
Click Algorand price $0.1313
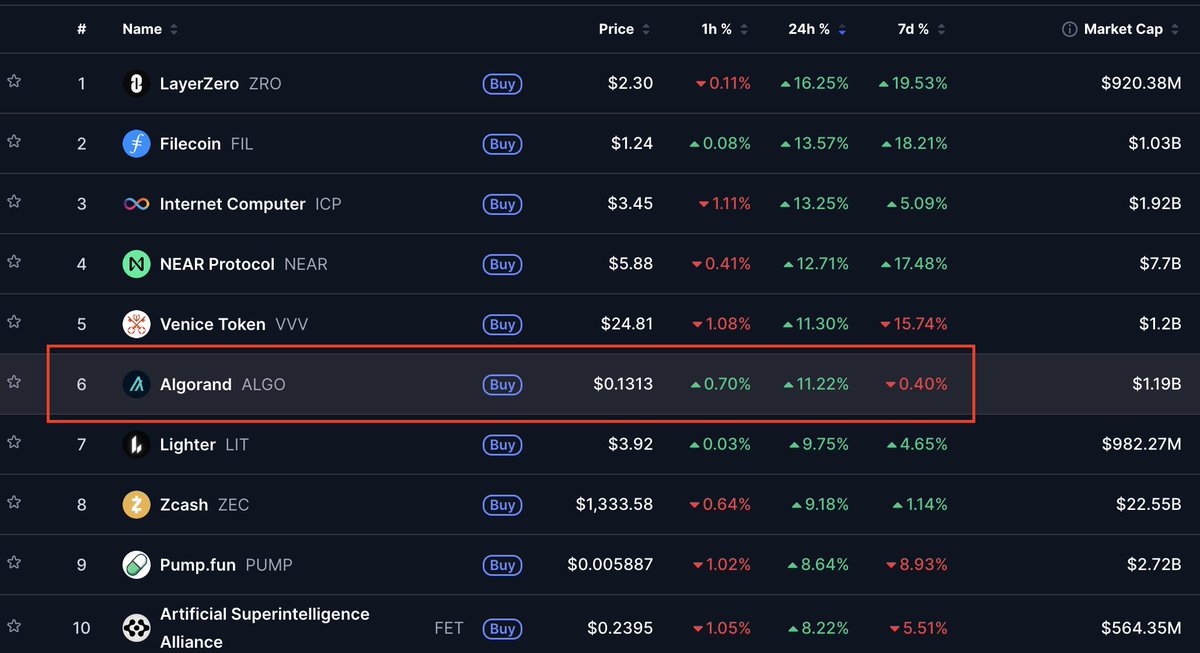(622, 384)
